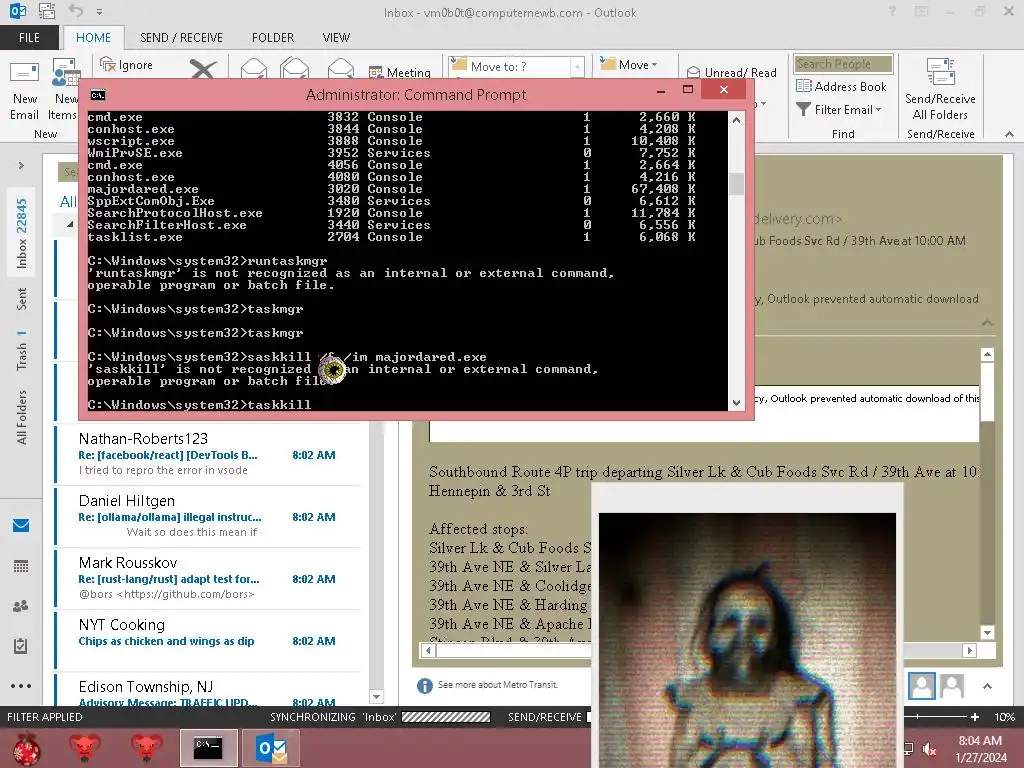
Task: Select the second gray People Pane avatar
Action: (x=952, y=686)
